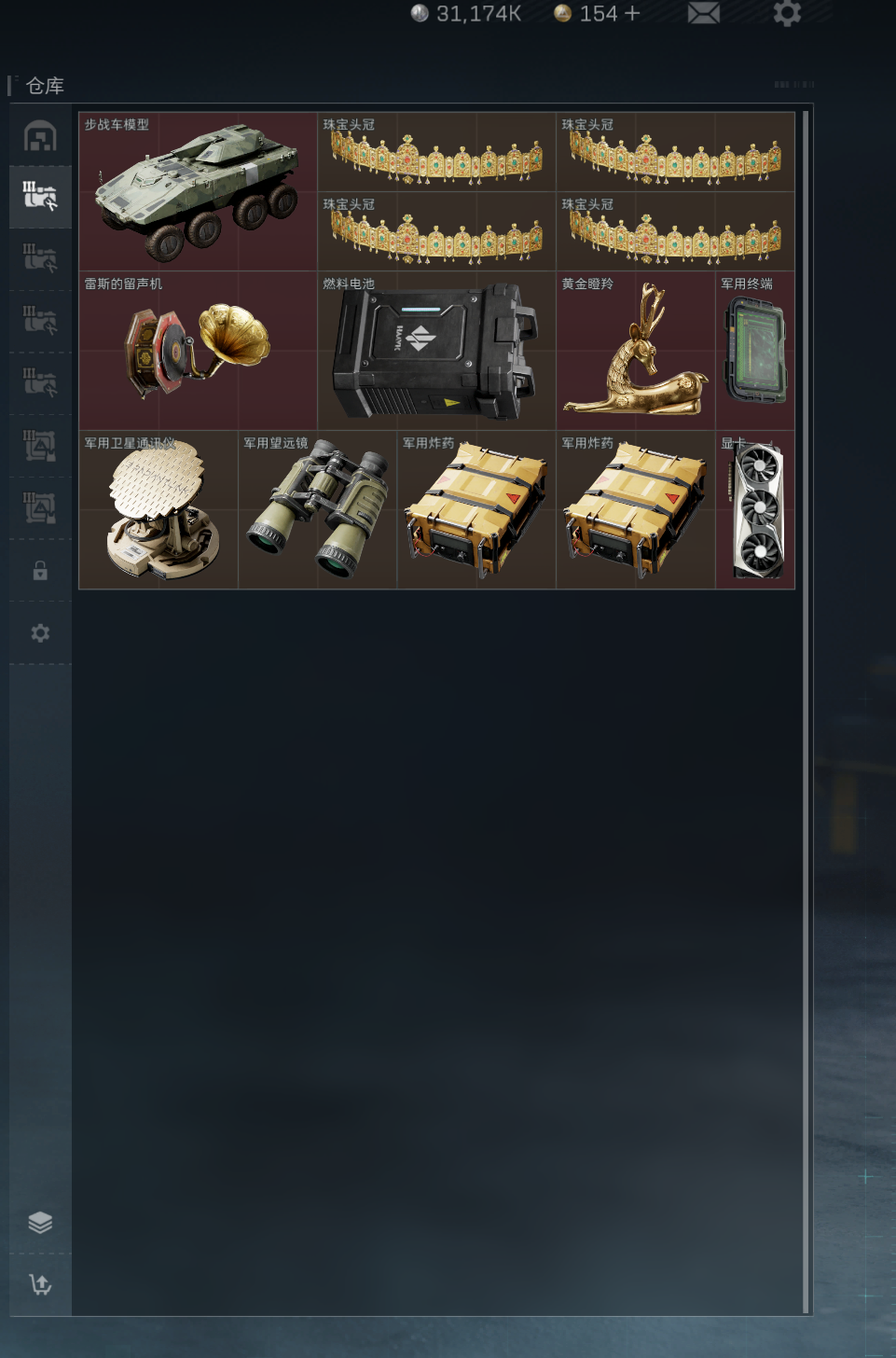
Task: Open the settings gear in top bar
Action: point(787,13)
